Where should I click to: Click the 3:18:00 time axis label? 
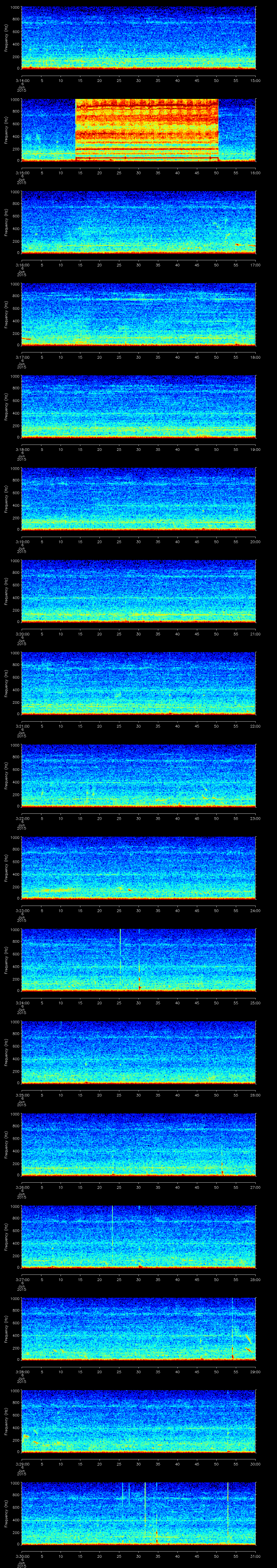tap(22, 449)
